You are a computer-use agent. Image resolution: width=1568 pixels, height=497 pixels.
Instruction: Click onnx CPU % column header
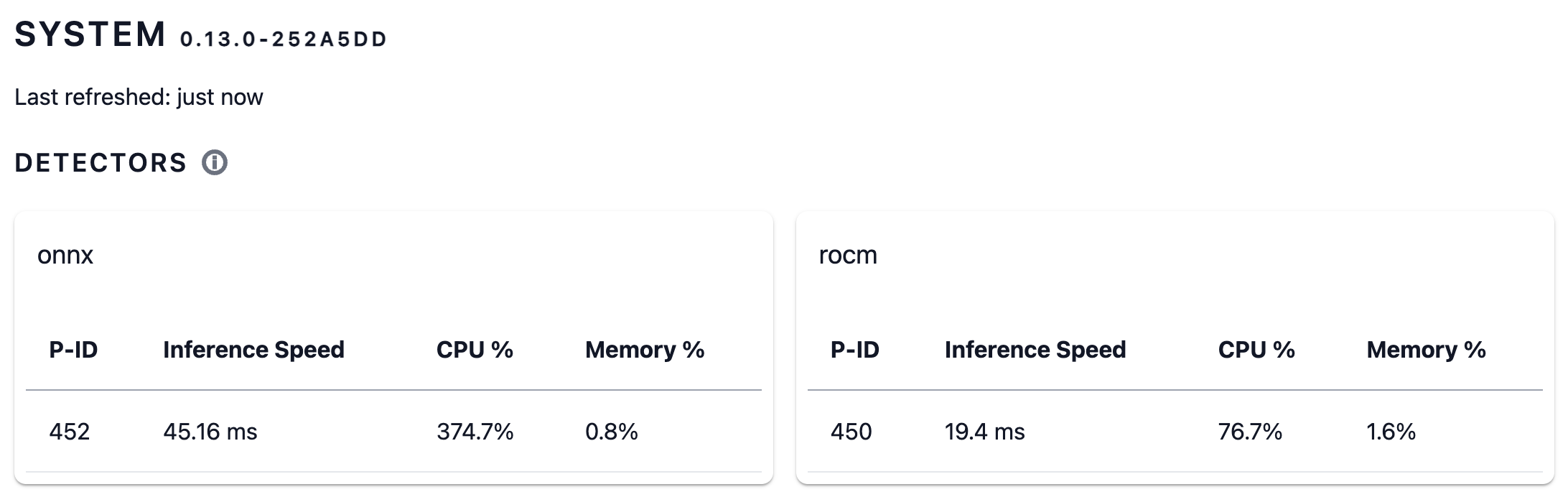(x=475, y=350)
